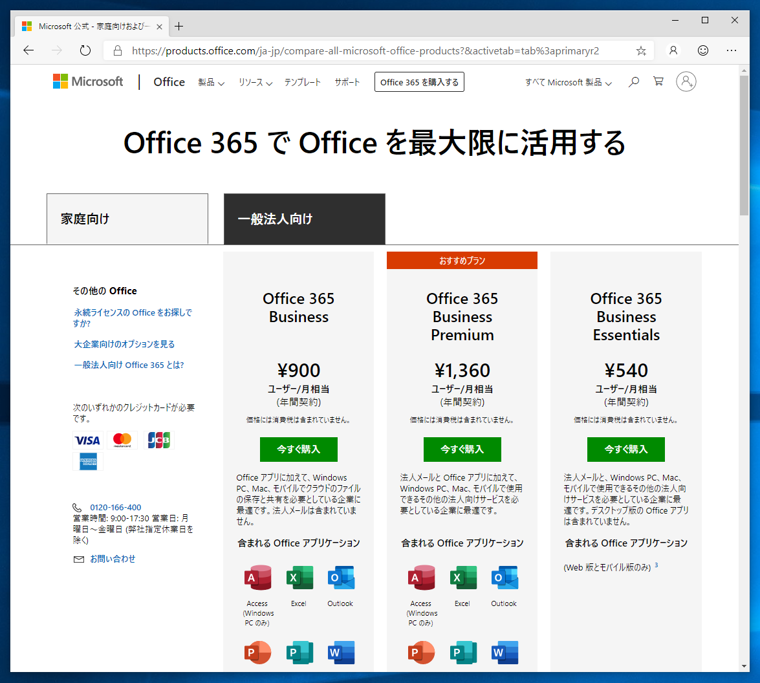
Task: Open a new browser tab
Action: 179,26
